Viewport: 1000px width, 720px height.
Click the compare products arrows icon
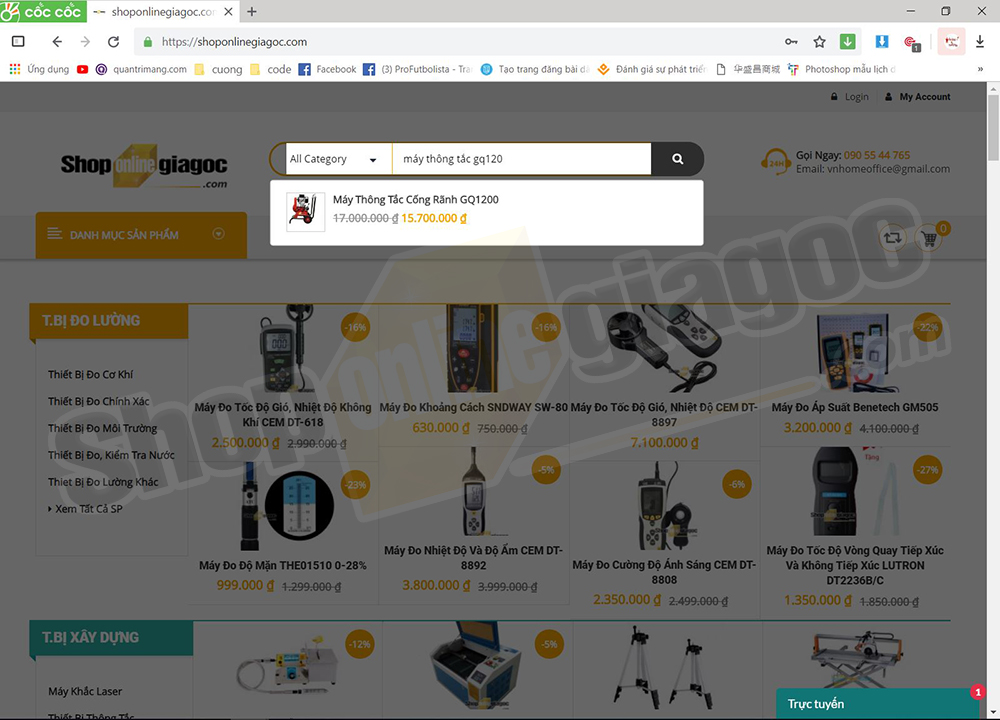click(x=892, y=239)
